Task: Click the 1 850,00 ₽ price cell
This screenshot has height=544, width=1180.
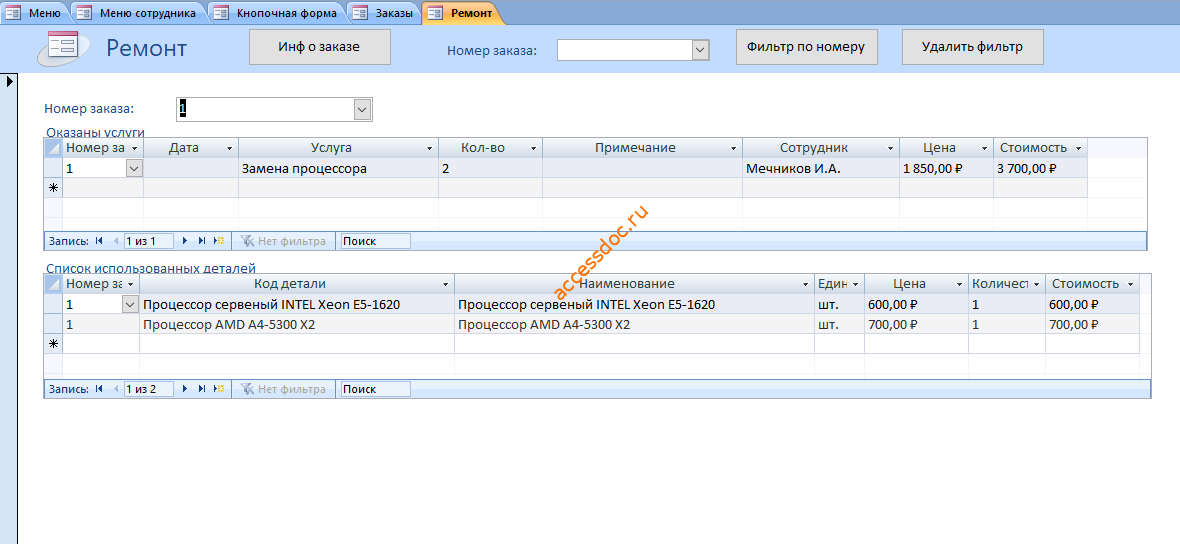Action: point(947,169)
